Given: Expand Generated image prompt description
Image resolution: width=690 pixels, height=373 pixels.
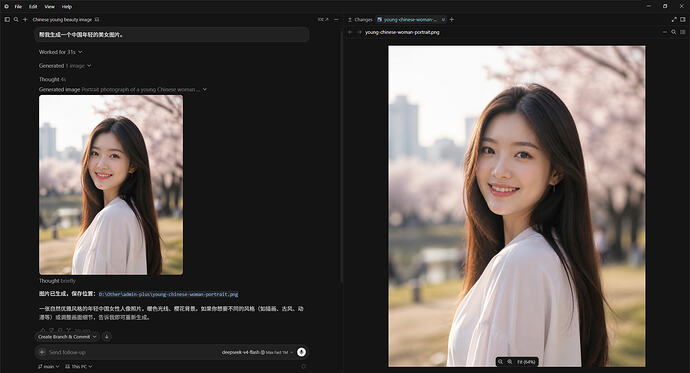Looking at the screenshot, I should pos(122,89).
